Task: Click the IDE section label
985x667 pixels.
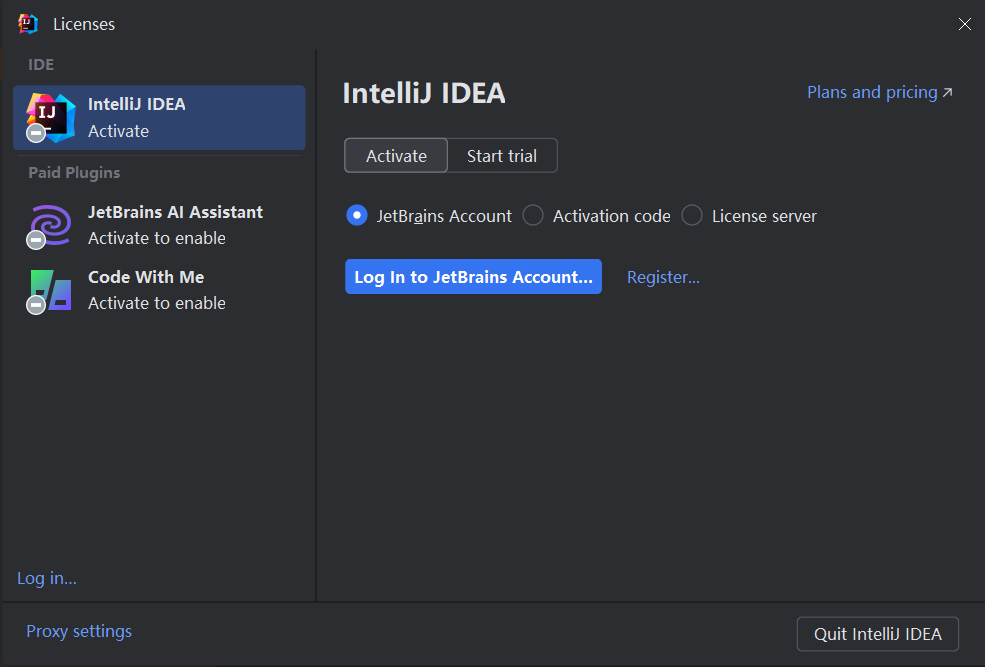Action: coord(41,65)
